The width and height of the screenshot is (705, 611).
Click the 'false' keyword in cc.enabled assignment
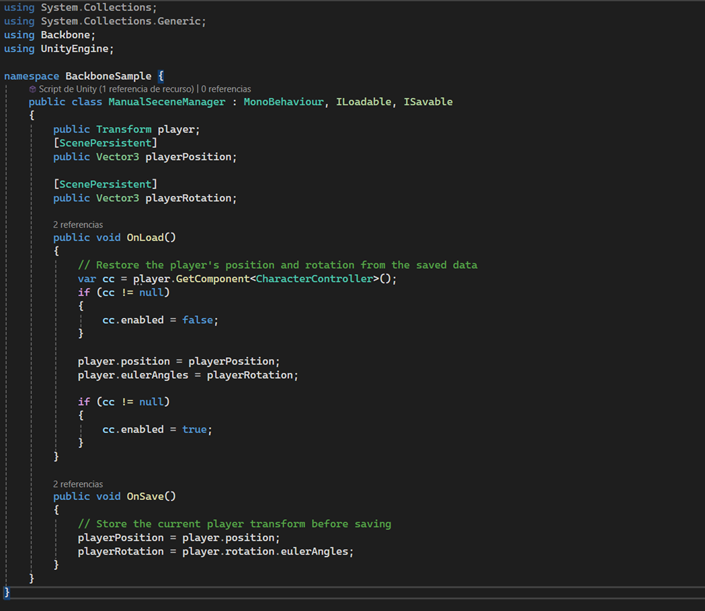pos(197,320)
